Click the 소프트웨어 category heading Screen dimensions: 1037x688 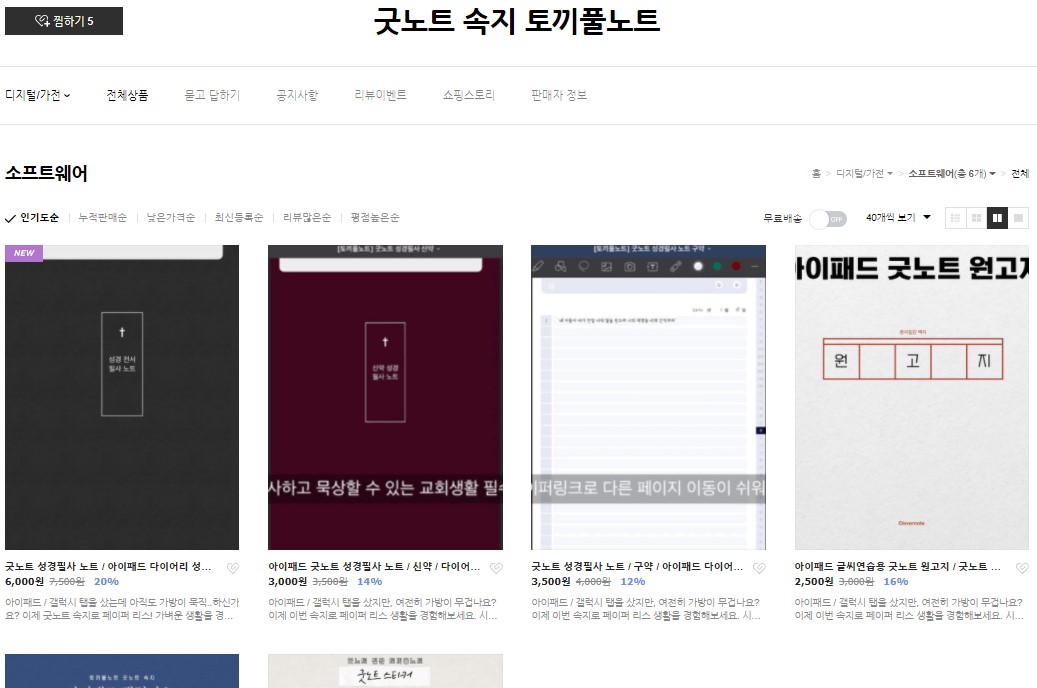point(46,173)
